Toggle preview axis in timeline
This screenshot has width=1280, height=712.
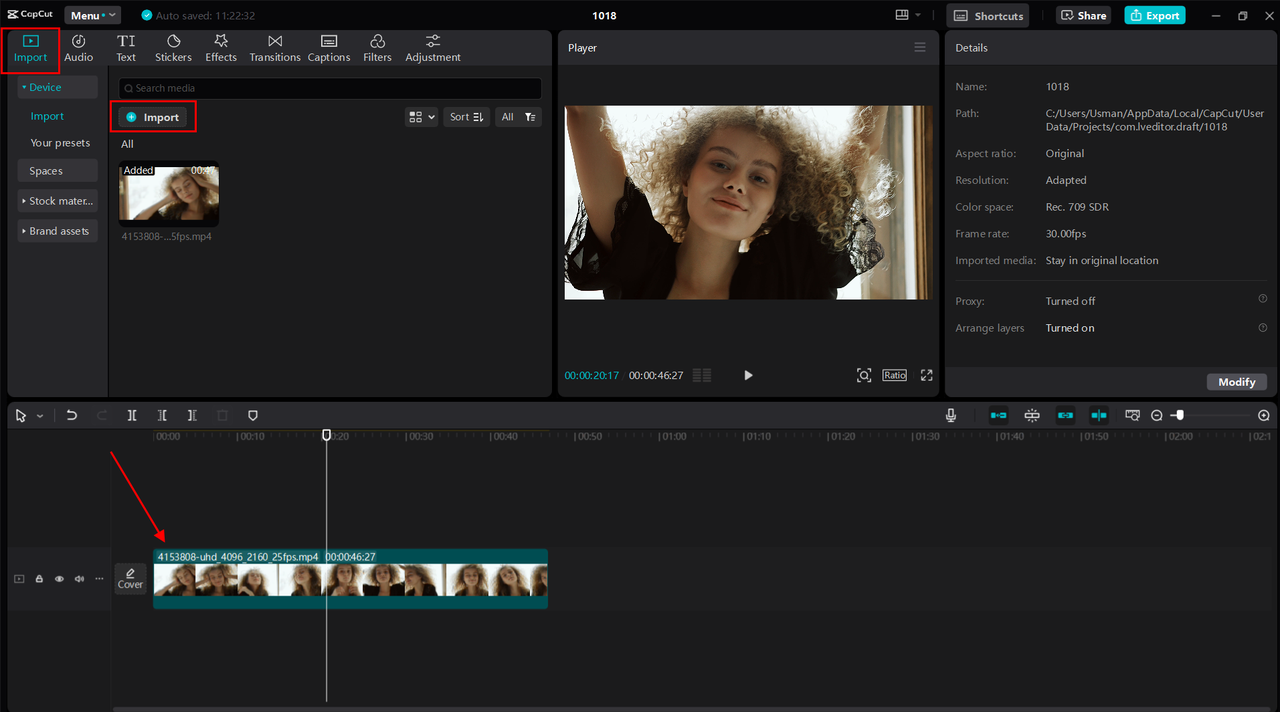(1099, 415)
